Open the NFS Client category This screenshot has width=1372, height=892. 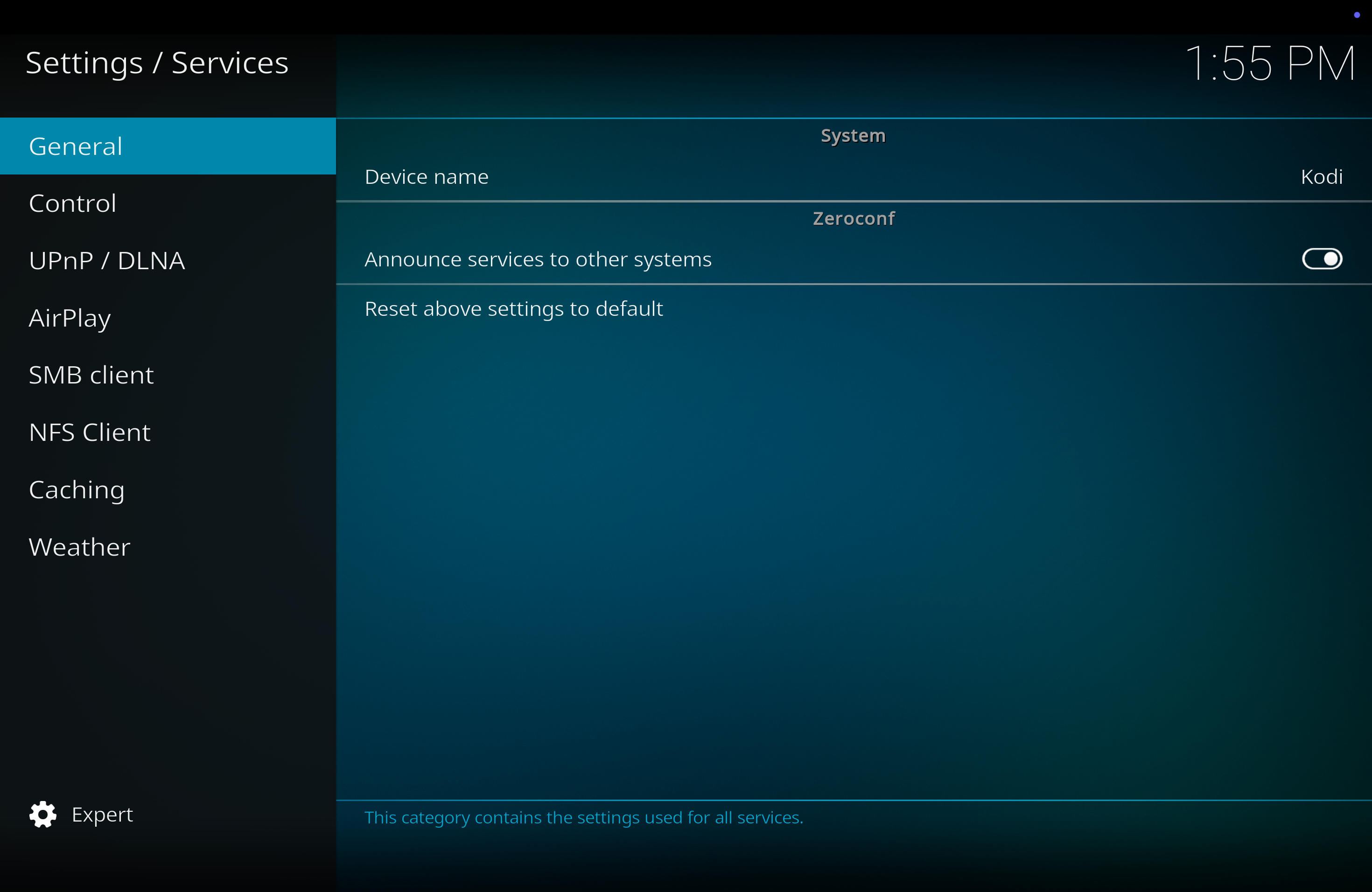click(168, 432)
